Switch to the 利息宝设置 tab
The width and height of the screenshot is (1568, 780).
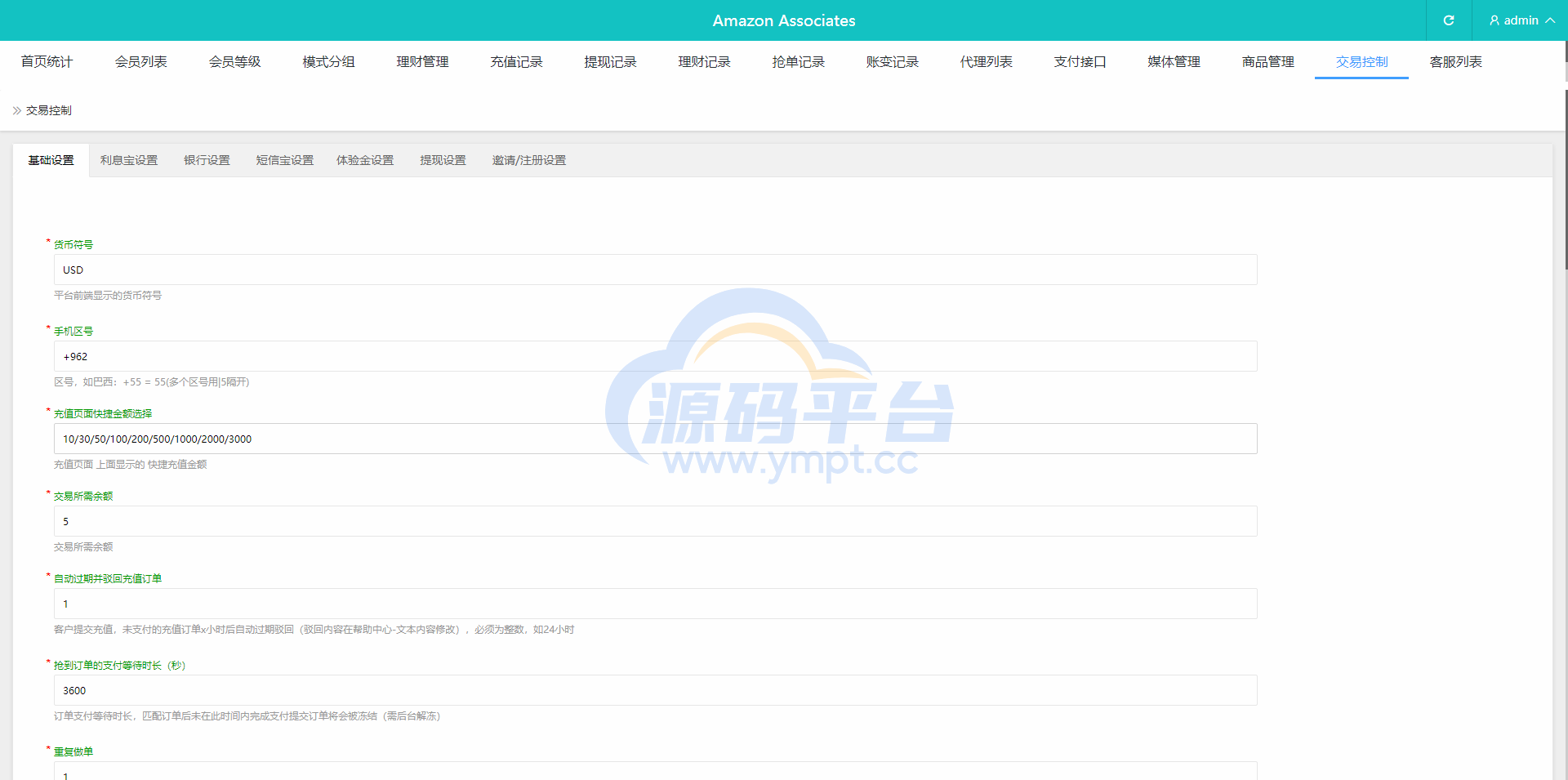129,160
